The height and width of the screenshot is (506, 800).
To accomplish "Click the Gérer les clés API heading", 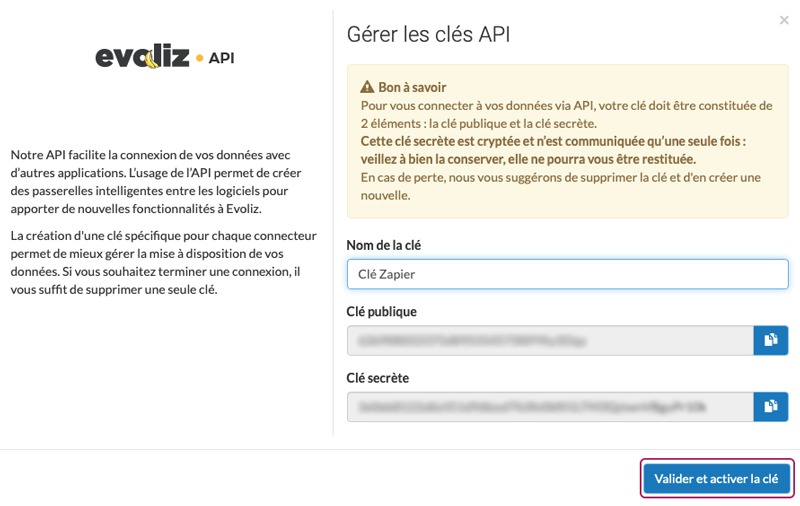I will 428,35.
